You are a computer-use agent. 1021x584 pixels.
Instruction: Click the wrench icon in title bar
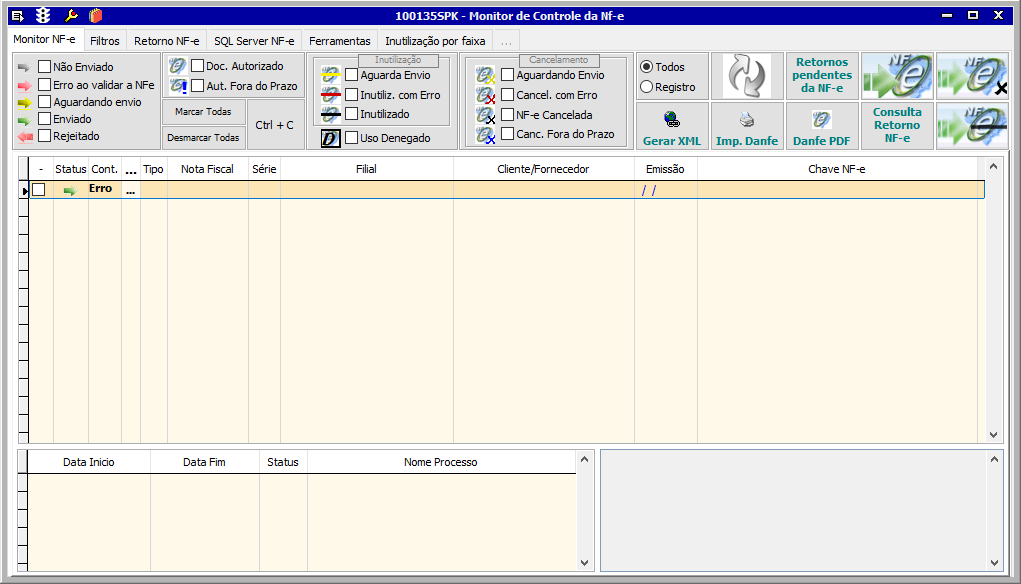[70, 15]
